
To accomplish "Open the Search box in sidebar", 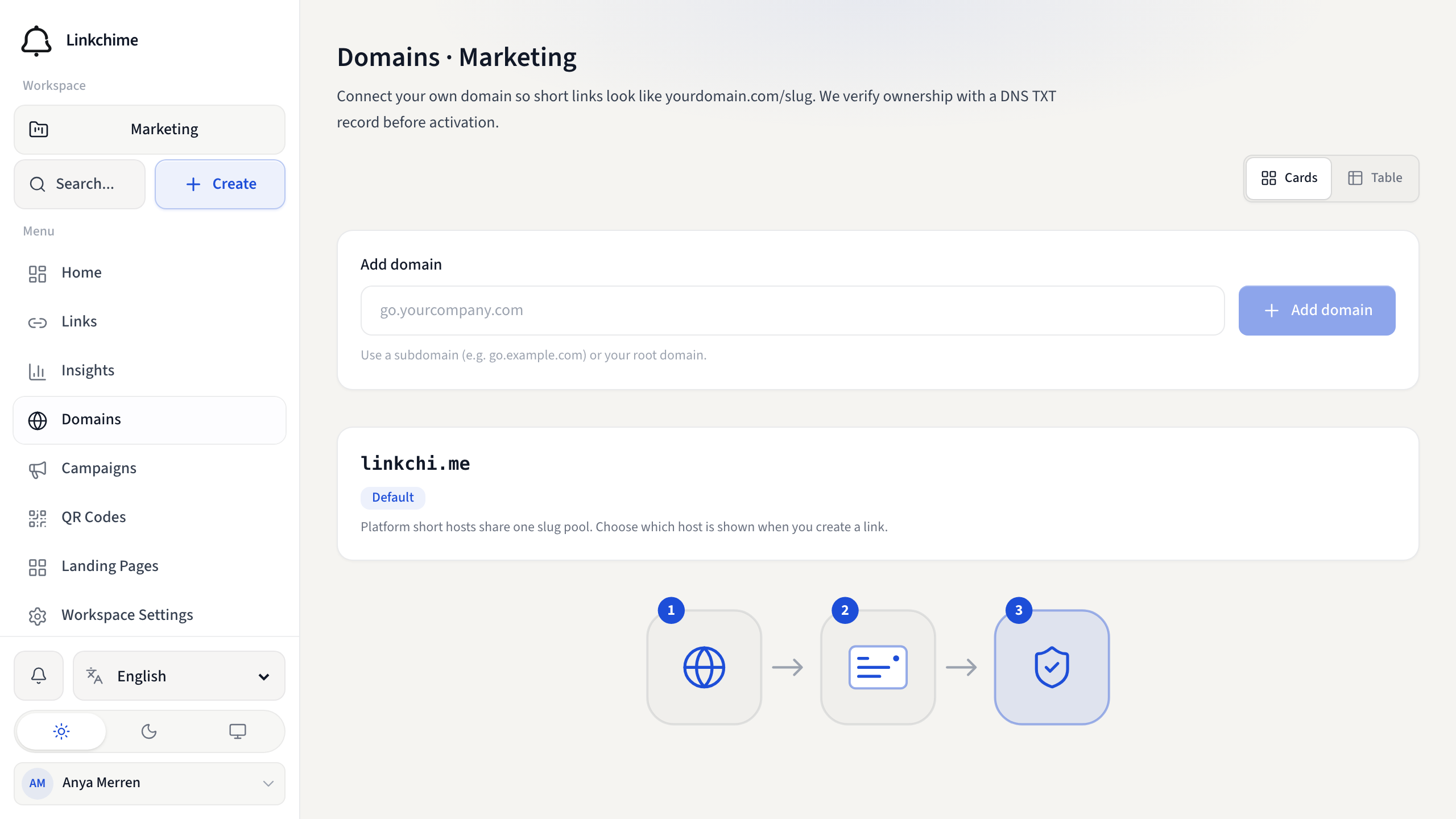I will point(80,184).
